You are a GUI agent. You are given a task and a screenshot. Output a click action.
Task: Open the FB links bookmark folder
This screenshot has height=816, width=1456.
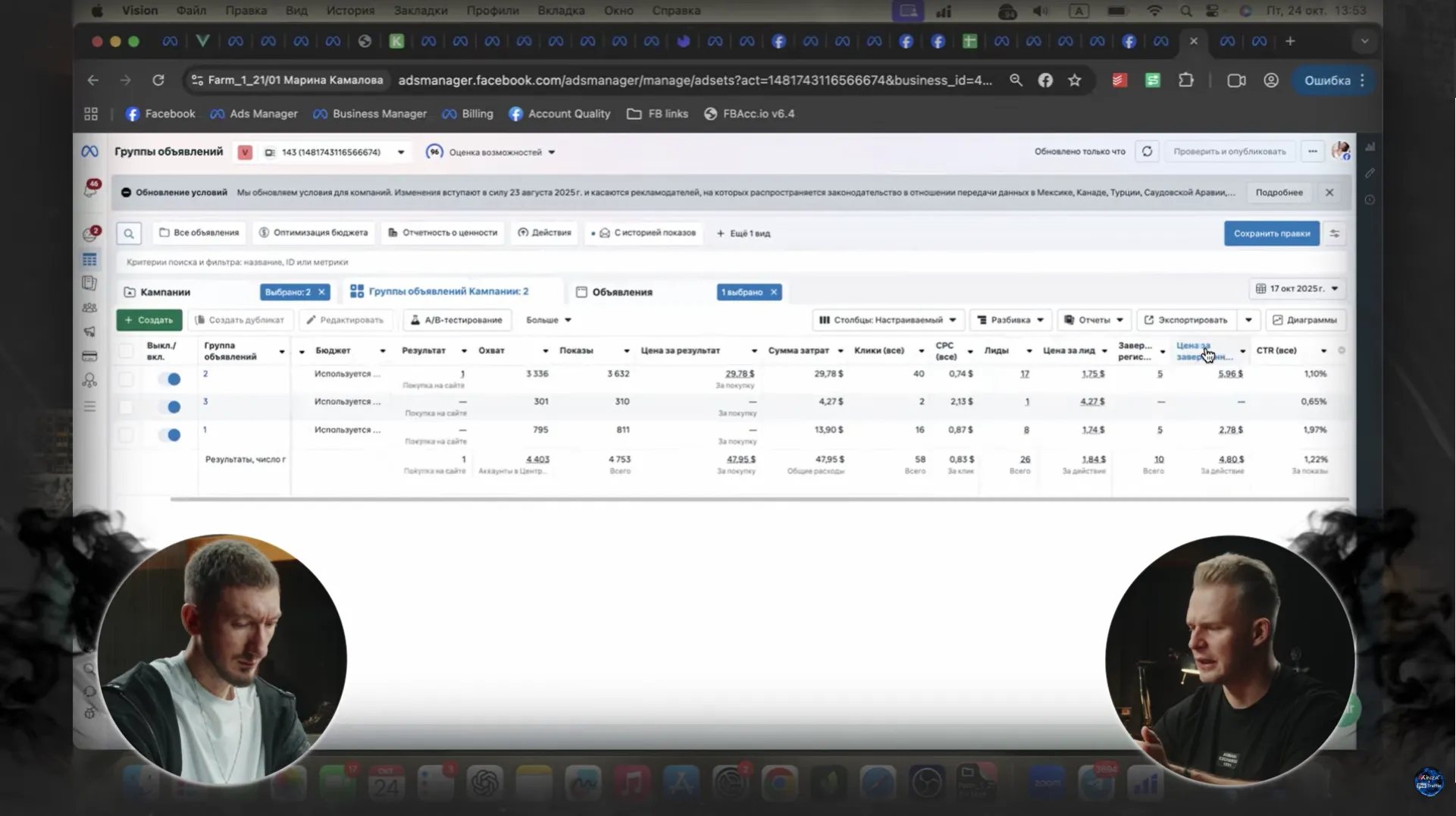(657, 114)
